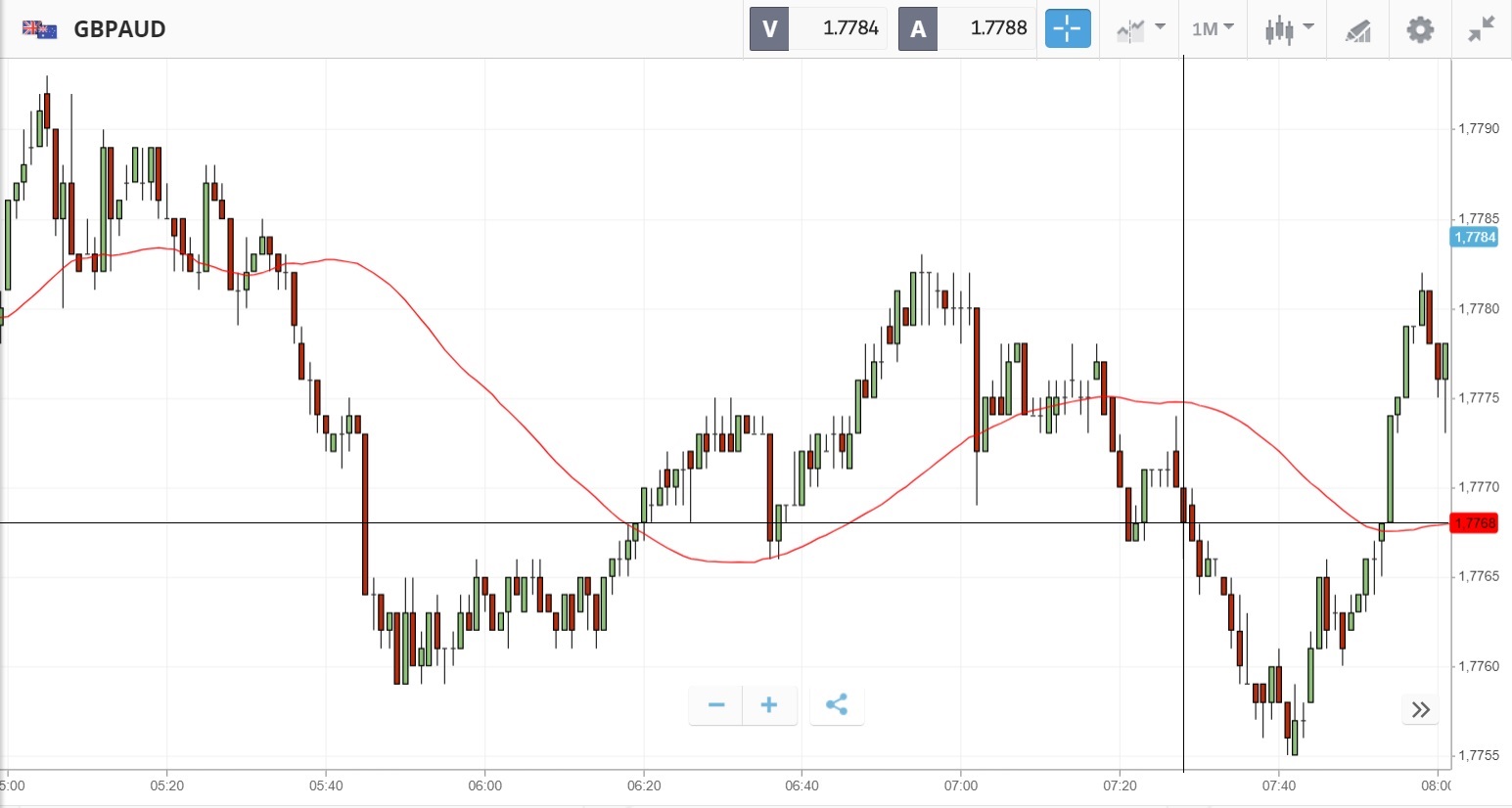Click the A buy price 1.7788 button
The height and width of the screenshot is (808, 1512).
coord(966,28)
